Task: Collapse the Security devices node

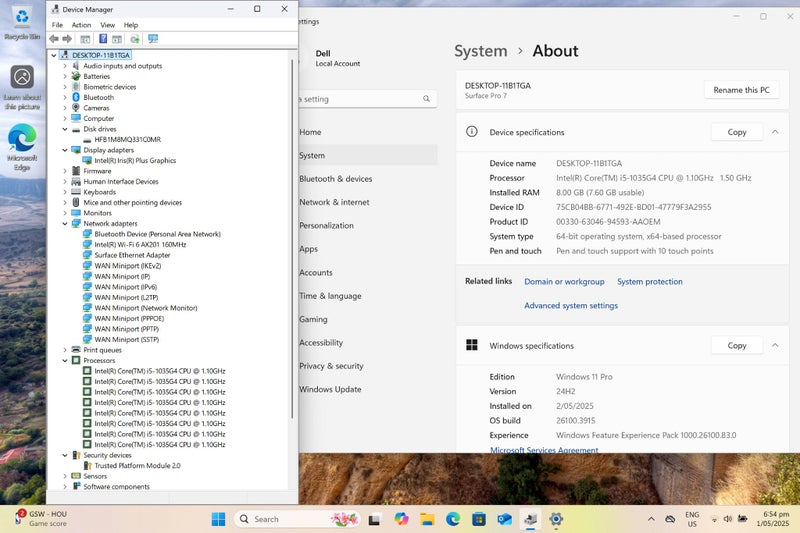Action: pyautogui.click(x=65, y=455)
